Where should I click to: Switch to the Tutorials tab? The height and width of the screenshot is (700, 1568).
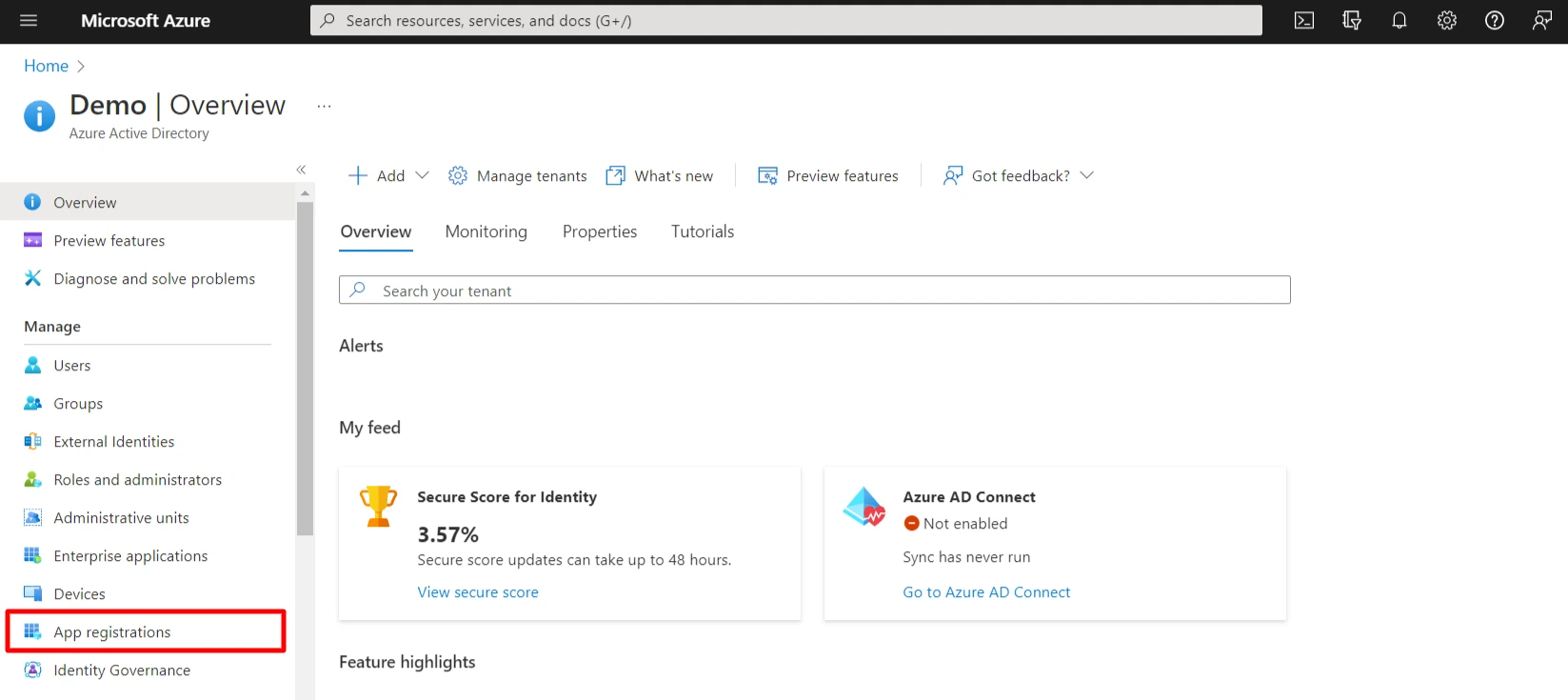click(x=703, y=231)
